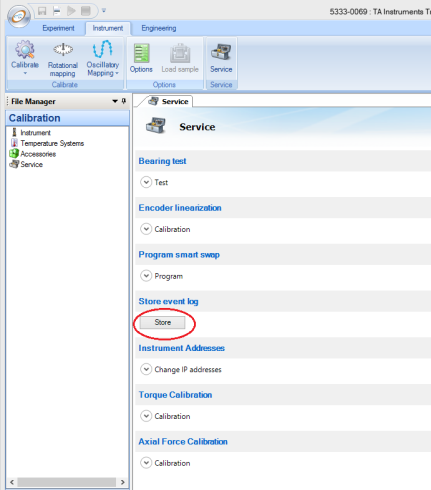
Task: Click the green play icon in quick toolbar
Action: pyautogui.click(x=71, y=11)
